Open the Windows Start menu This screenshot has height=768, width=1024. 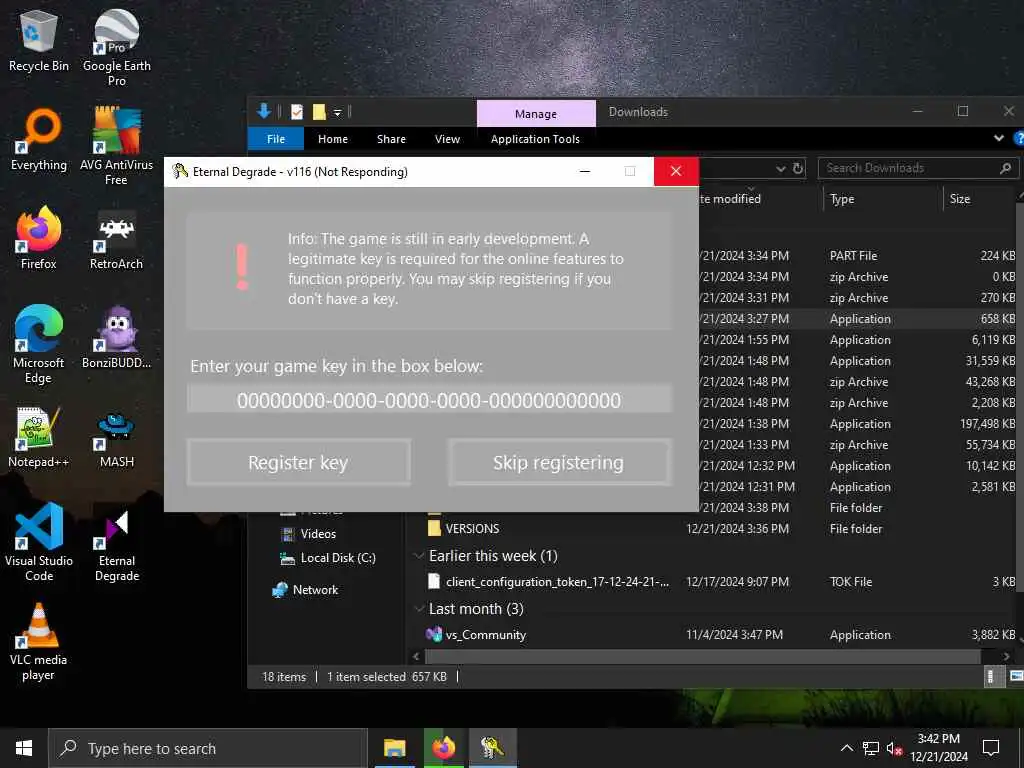24,748
